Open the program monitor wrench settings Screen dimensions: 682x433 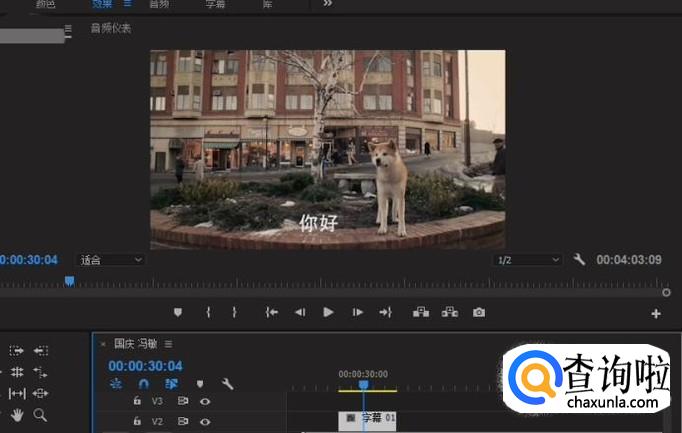click(x=580, y=260)
